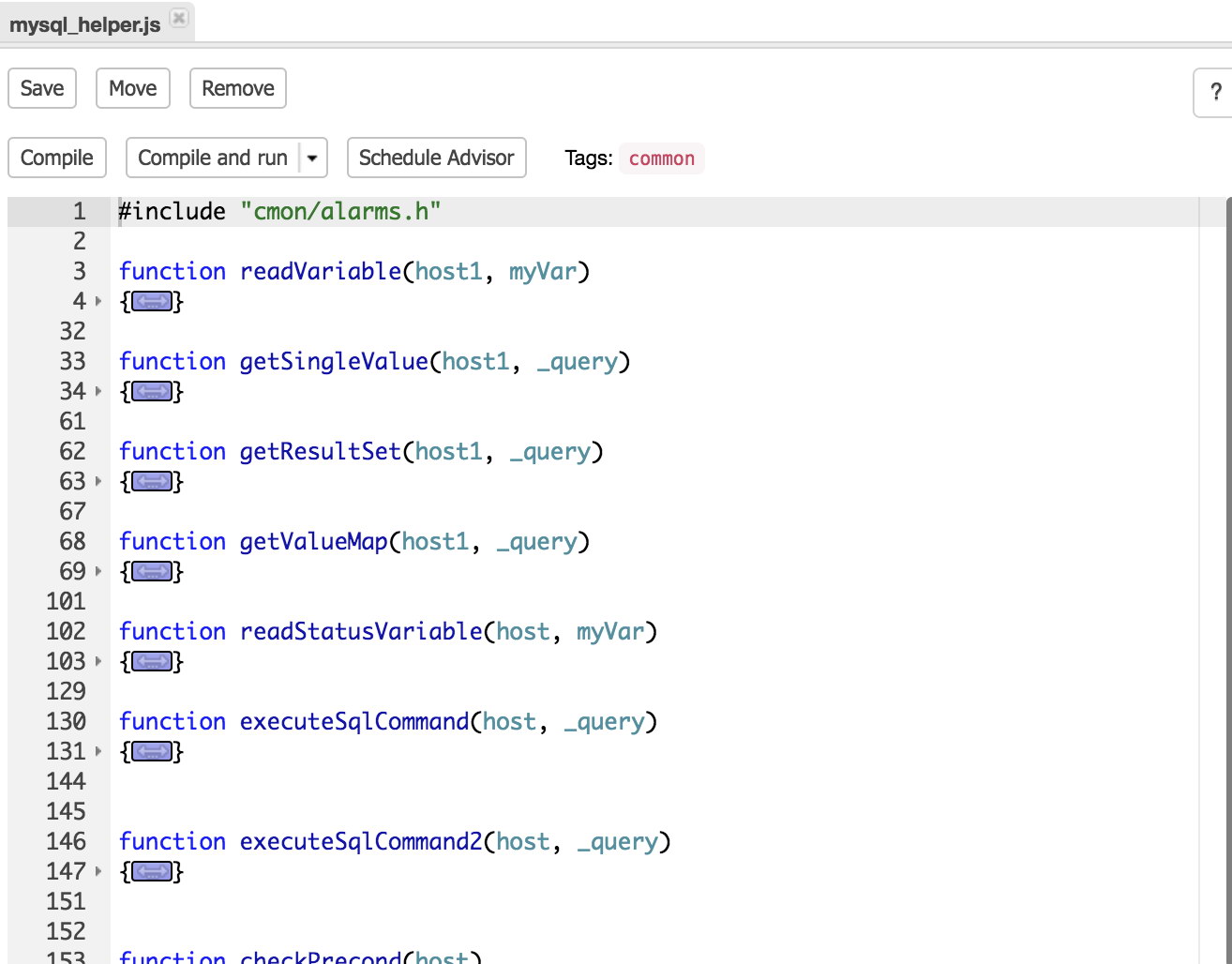The height and width of the screenshot is (964, 1232).
Task: Click the host parameter of executeSqlCommand2
Action: pyautogui.click(x=523, y=841)
